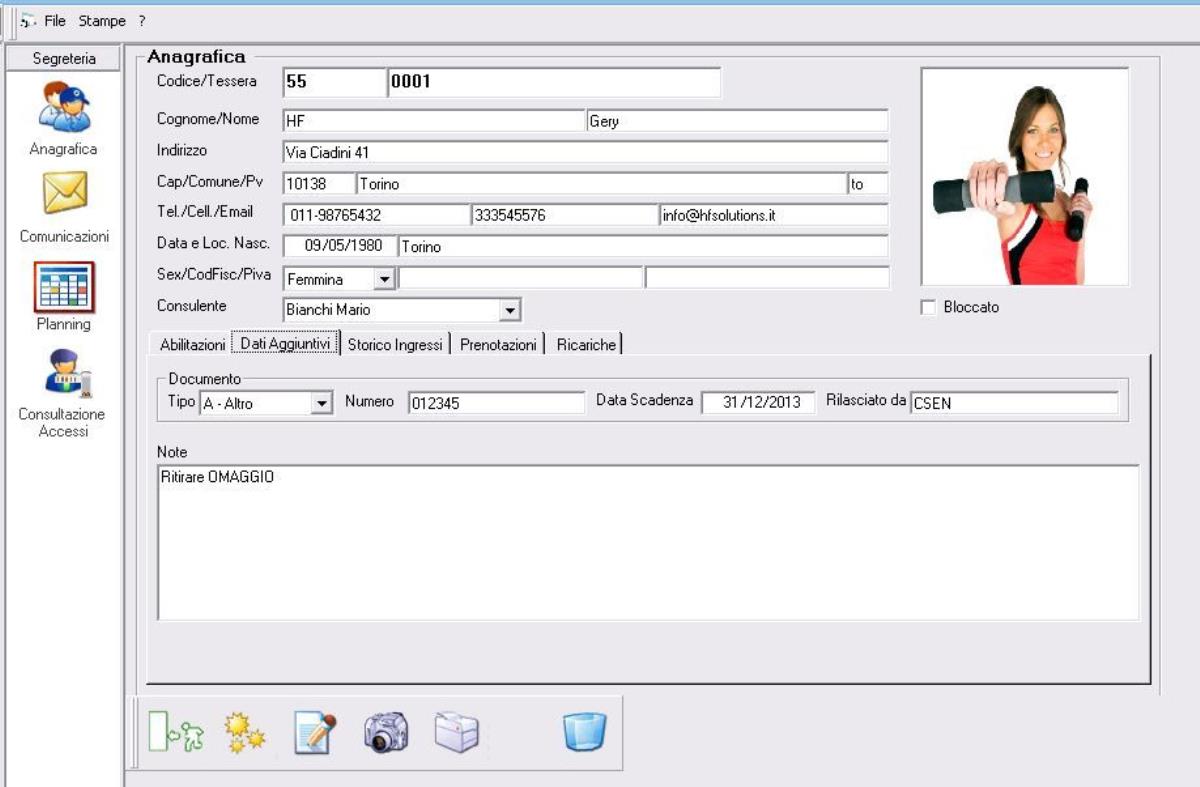
Task: Click the blue trash bin icon
Action: (x=585, y=733)
